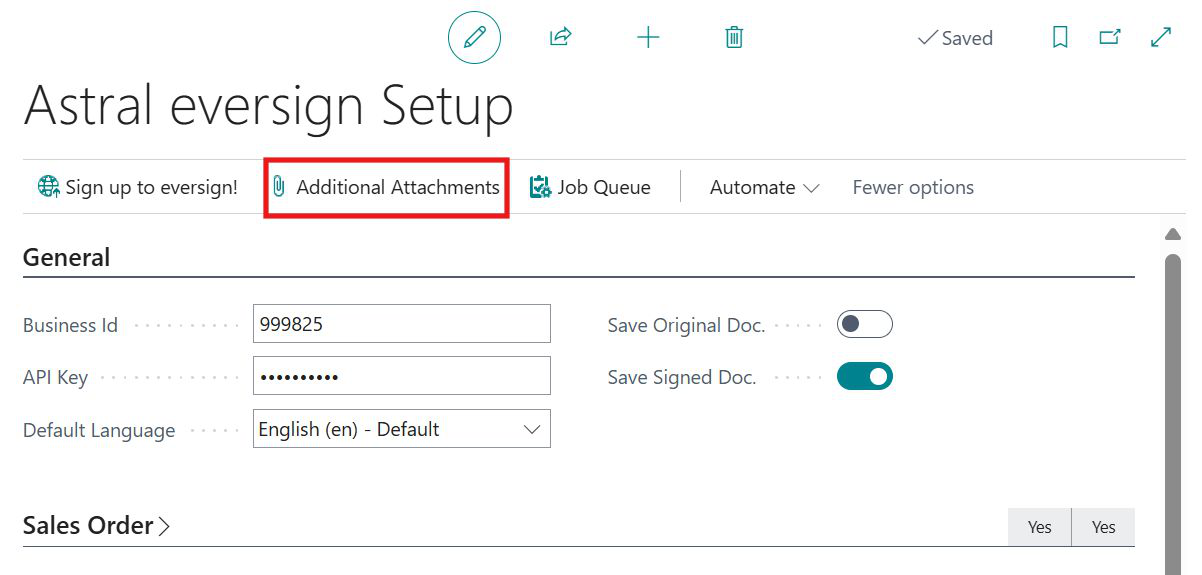Click the paperclip icon for Additional Attachments
Screen dimensions: 1202x575
coord(280,187)
